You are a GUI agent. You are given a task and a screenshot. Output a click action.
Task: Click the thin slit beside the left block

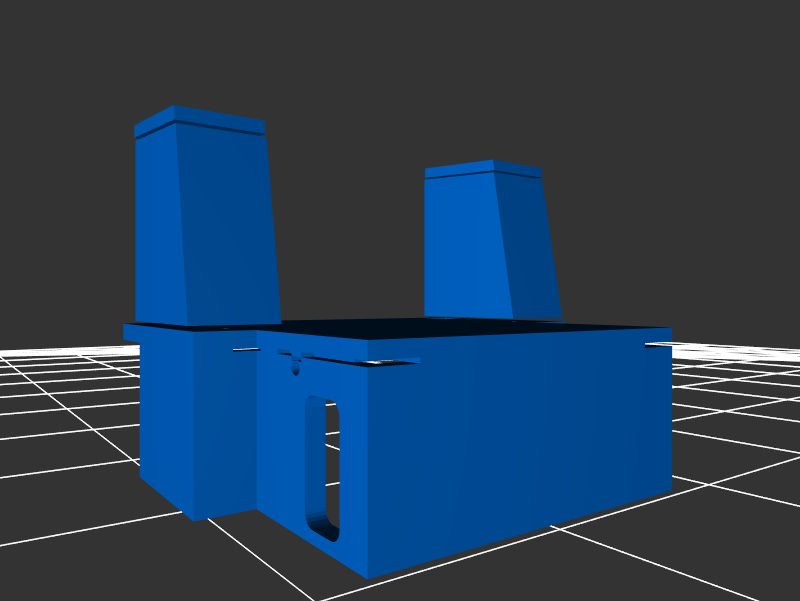245,349
